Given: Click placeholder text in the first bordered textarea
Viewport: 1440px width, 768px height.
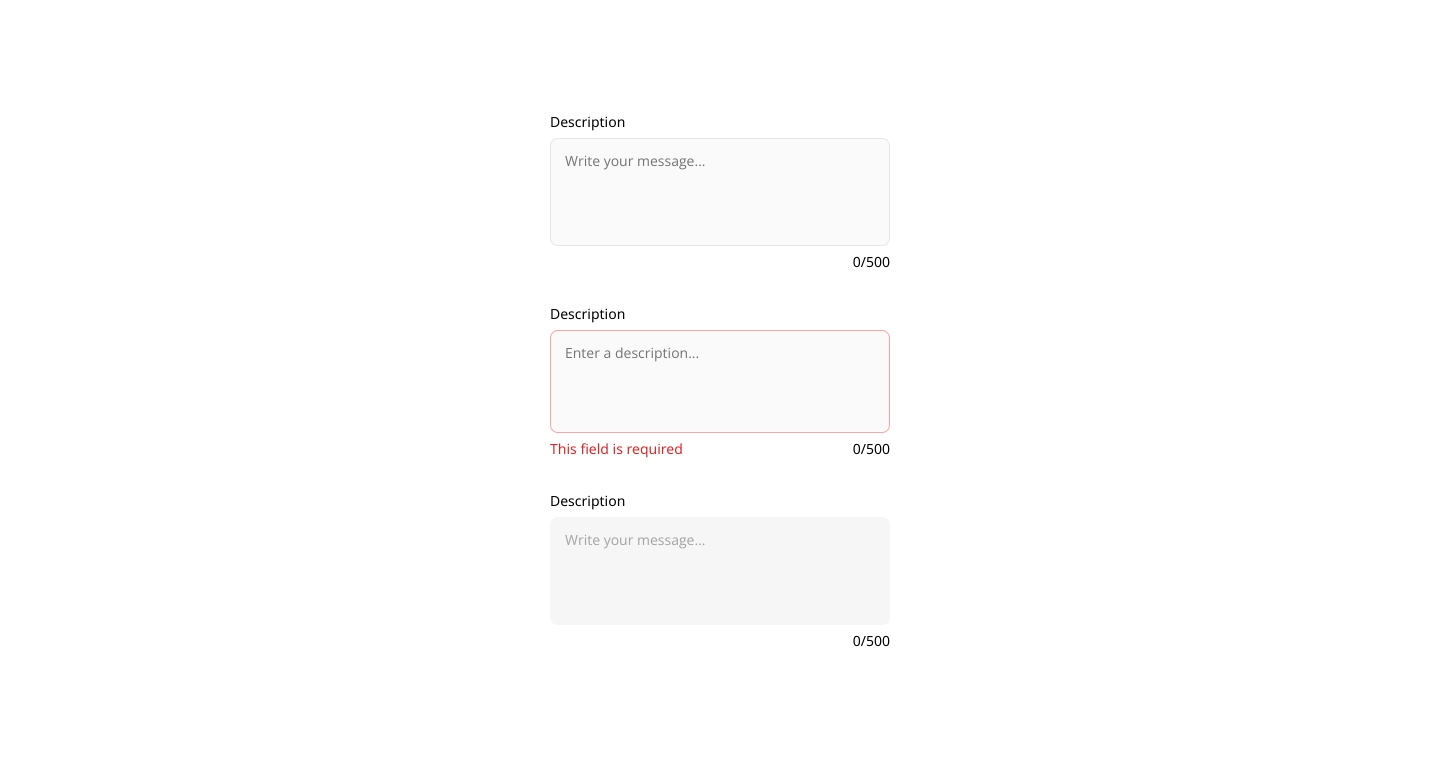Looking at the screenshot, I should [x=635, y=161].
